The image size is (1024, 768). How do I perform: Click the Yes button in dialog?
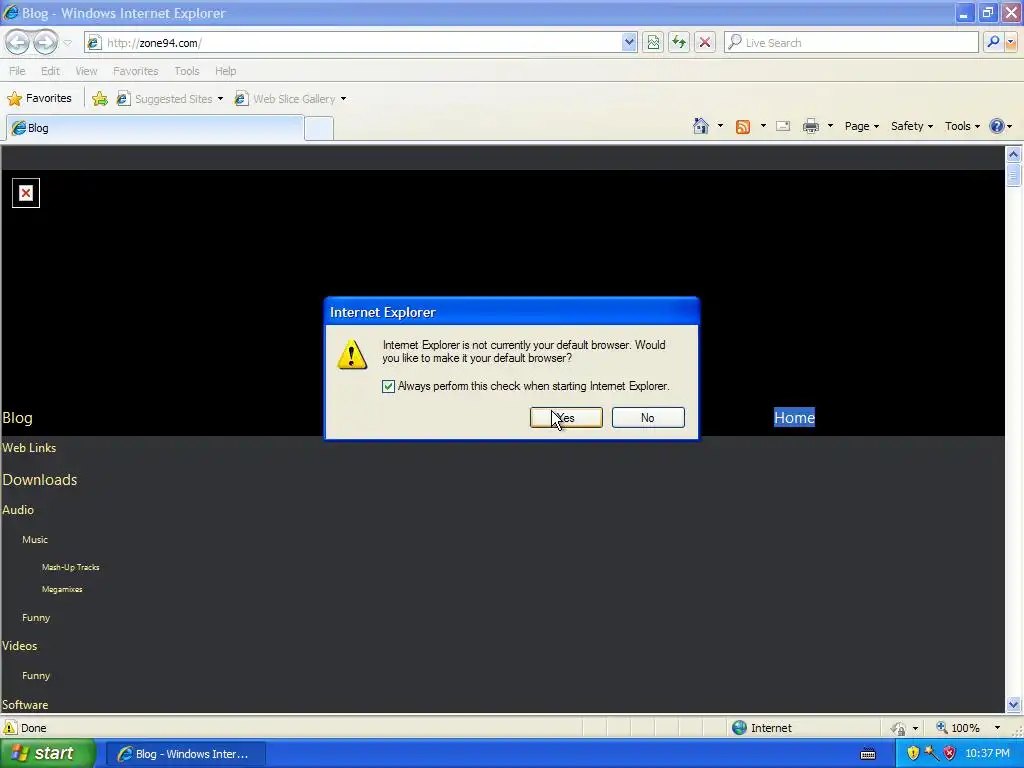tap(566, 417)
